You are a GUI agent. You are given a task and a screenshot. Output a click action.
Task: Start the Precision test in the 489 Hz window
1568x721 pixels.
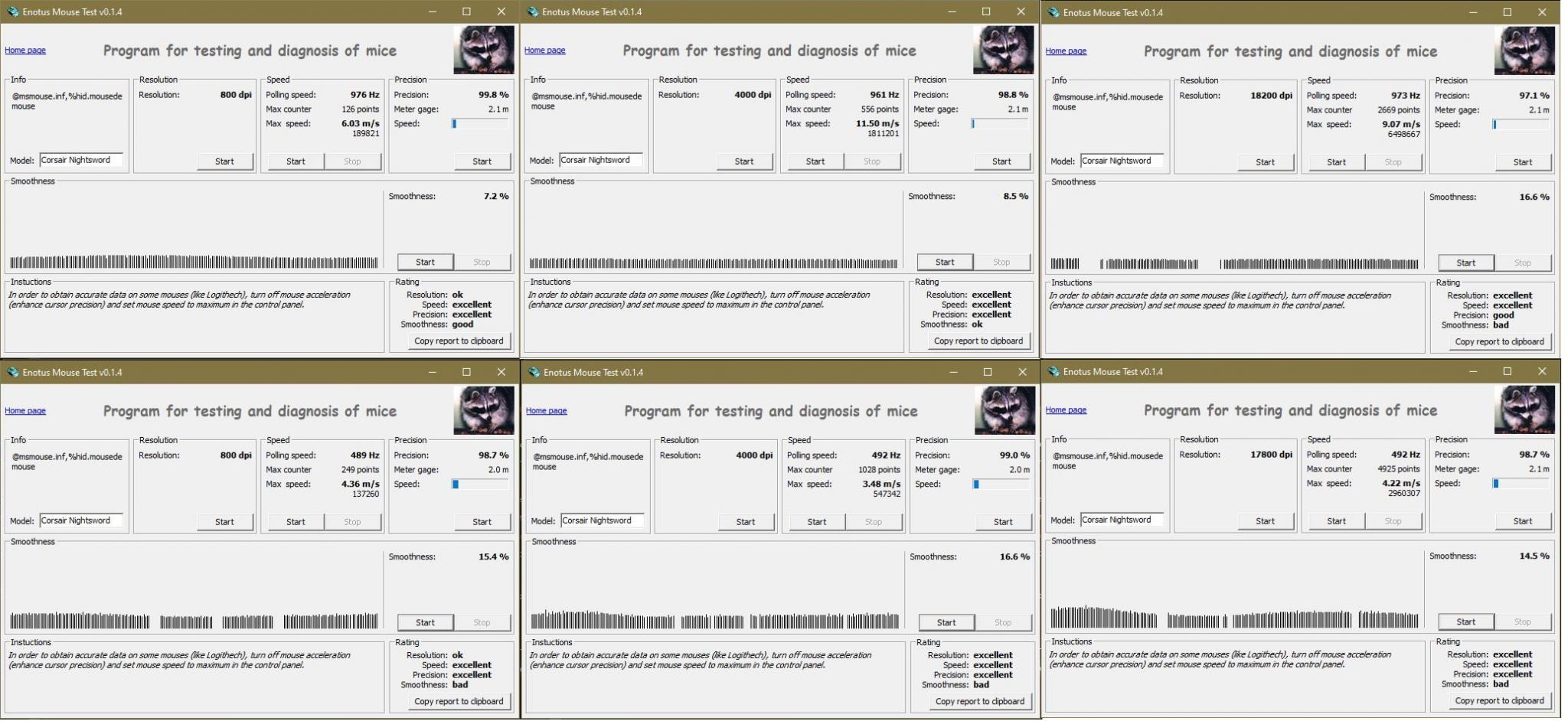point(482,522)
